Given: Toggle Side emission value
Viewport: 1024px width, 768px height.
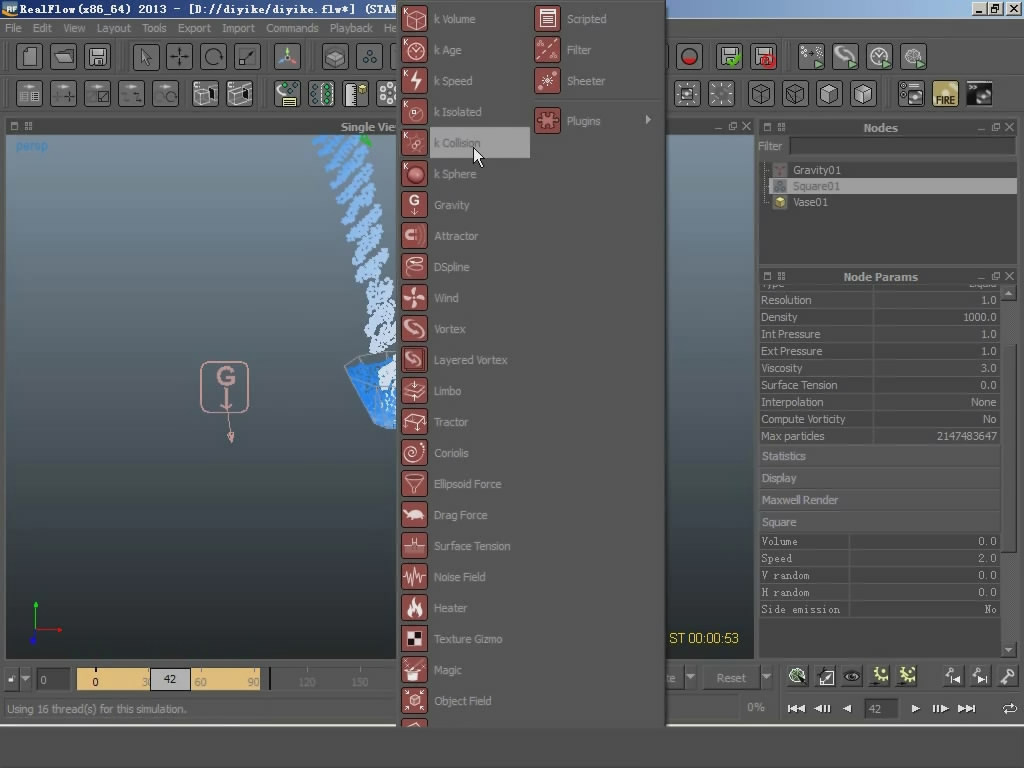Looking at the screenshot, I should pos(924,609).
